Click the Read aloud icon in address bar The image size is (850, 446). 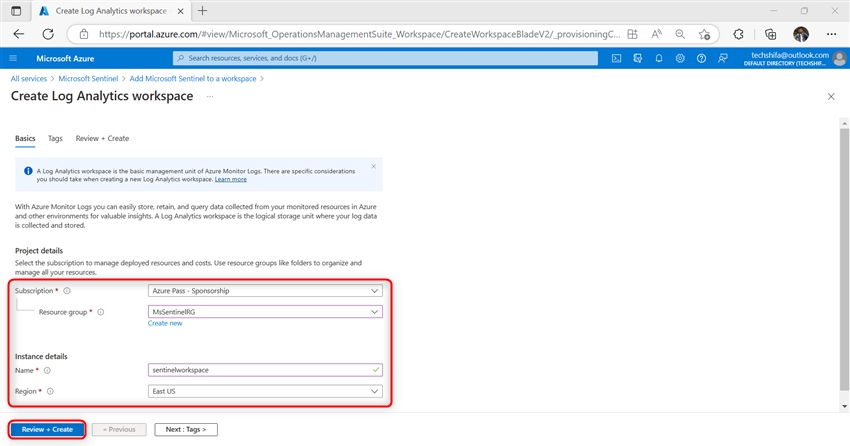coord(656,34)
